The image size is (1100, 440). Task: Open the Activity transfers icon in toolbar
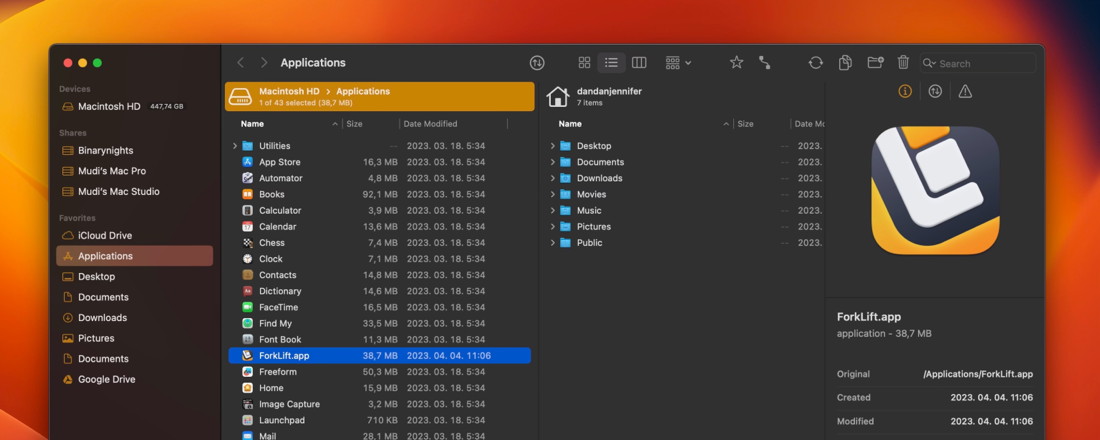click(537, 63)
